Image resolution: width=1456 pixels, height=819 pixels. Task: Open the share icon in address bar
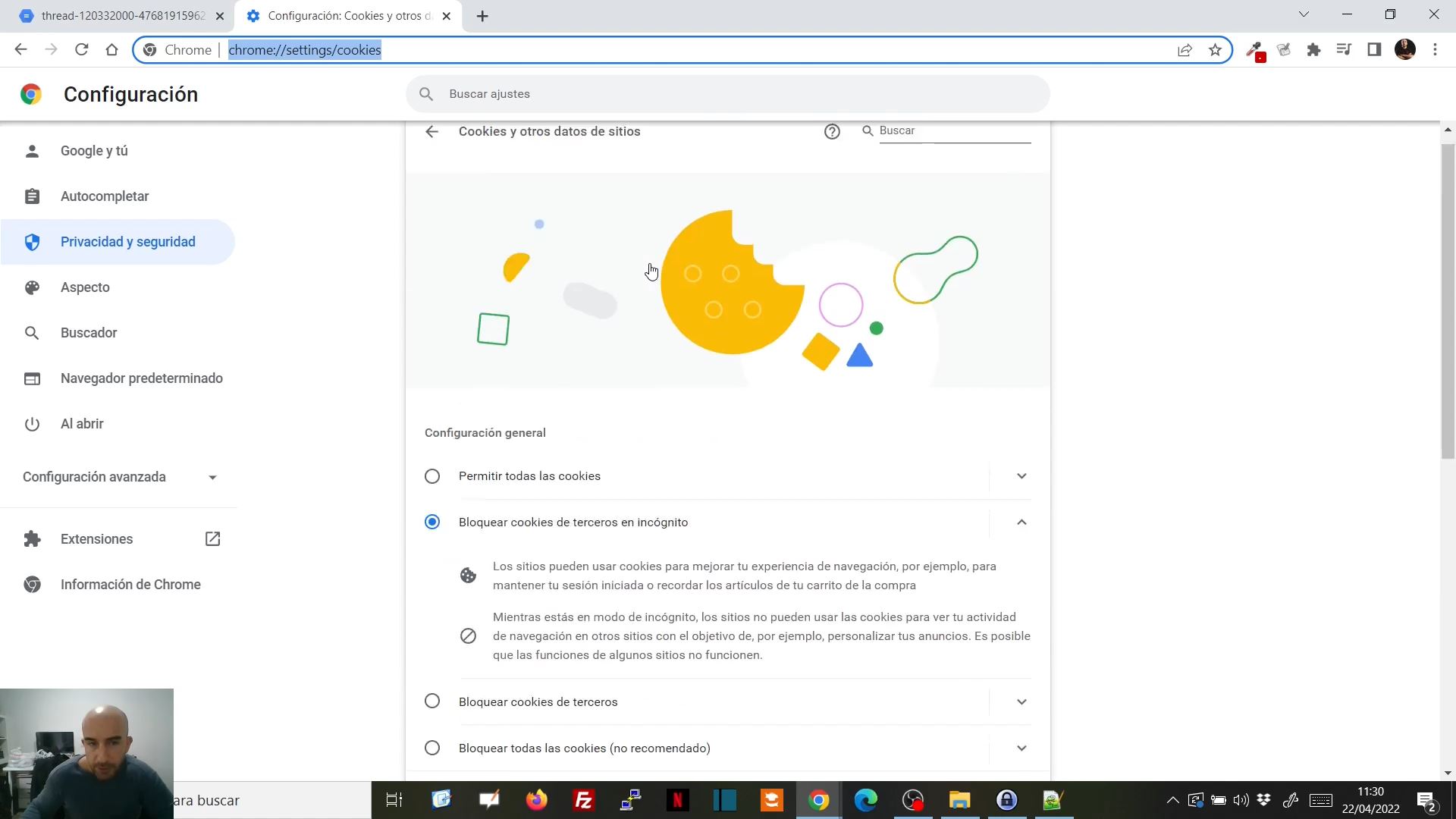(1185, 49)
